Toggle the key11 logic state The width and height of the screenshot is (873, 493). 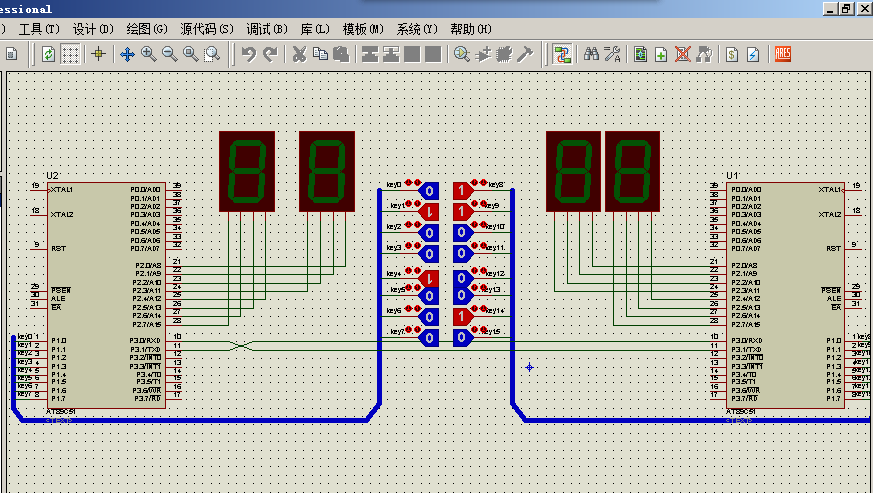462,253
